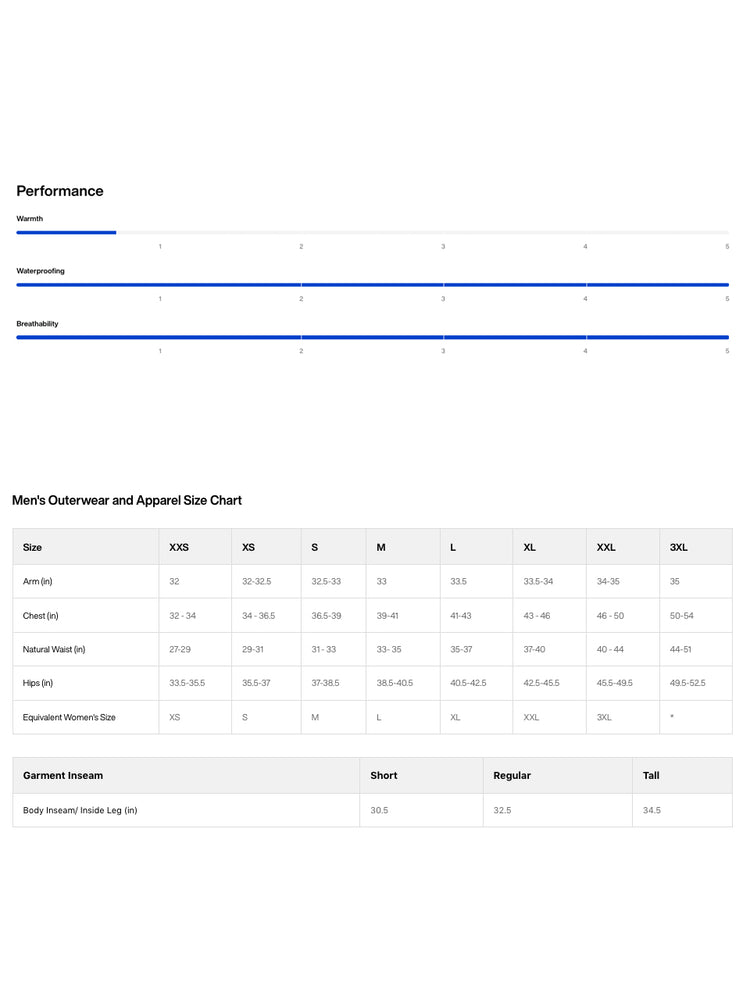Select the Short inseam column header

pyautogui.click(x=383, y=776)
